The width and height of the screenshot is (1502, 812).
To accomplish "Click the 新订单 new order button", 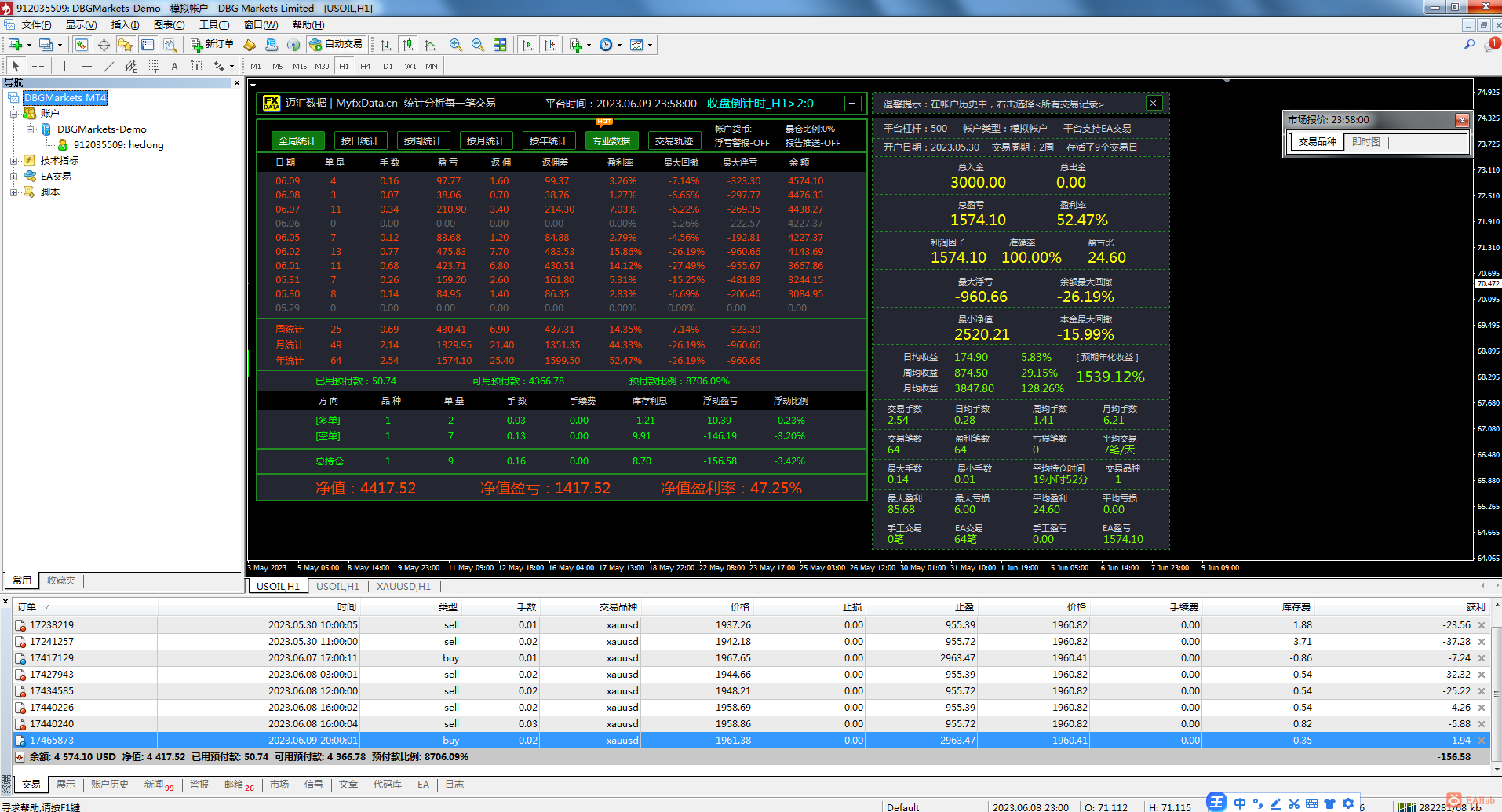I will coord(212,45).
